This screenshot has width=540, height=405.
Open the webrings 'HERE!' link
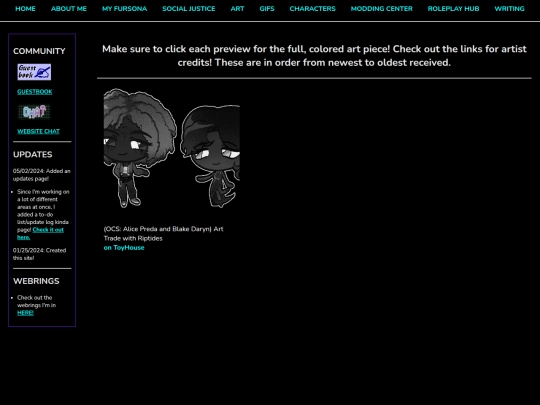click(x=25, y=313)
